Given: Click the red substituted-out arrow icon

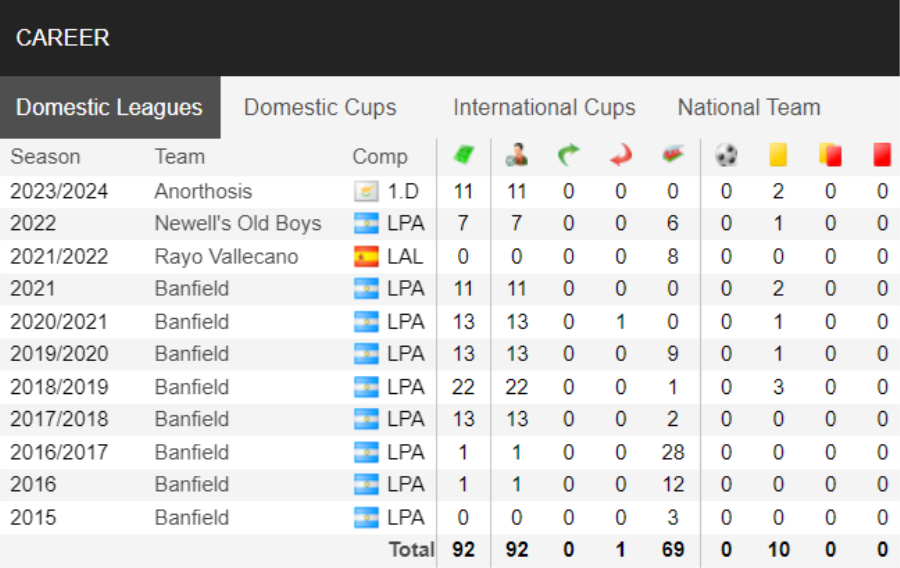Looking at the screenshot, I should coord(620,155).
